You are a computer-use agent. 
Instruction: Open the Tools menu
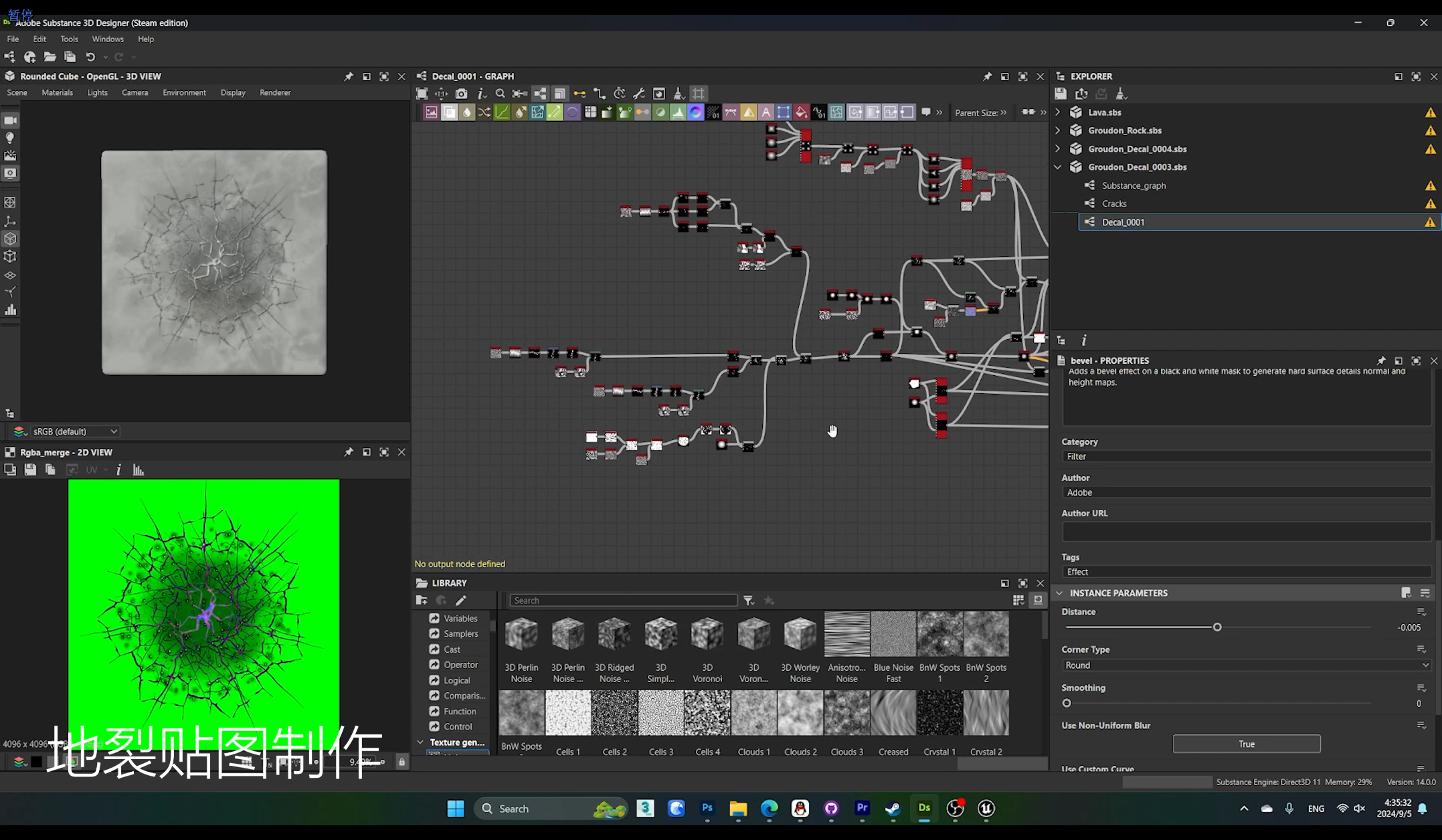point(69,39)
